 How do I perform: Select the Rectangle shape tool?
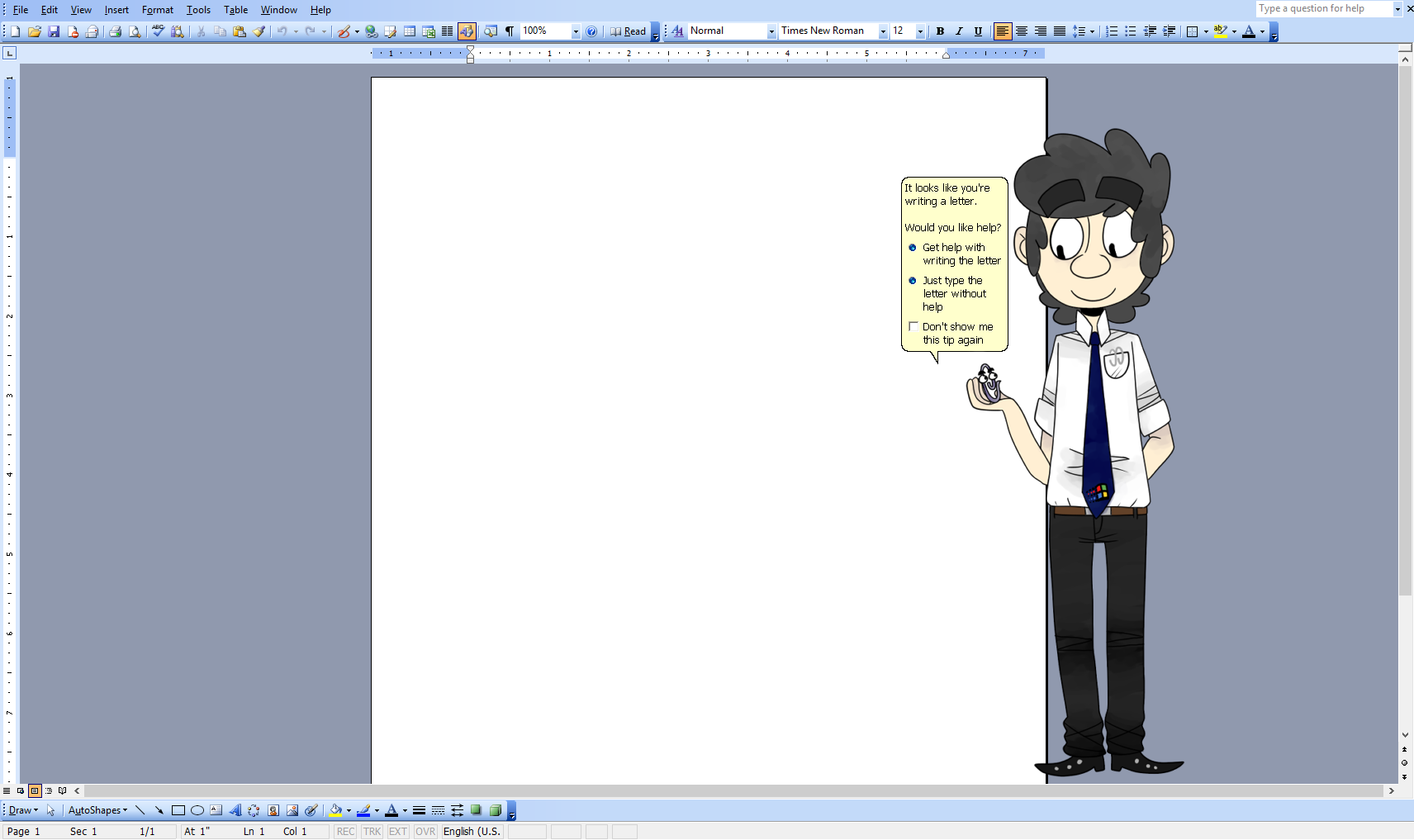point(178,810)
